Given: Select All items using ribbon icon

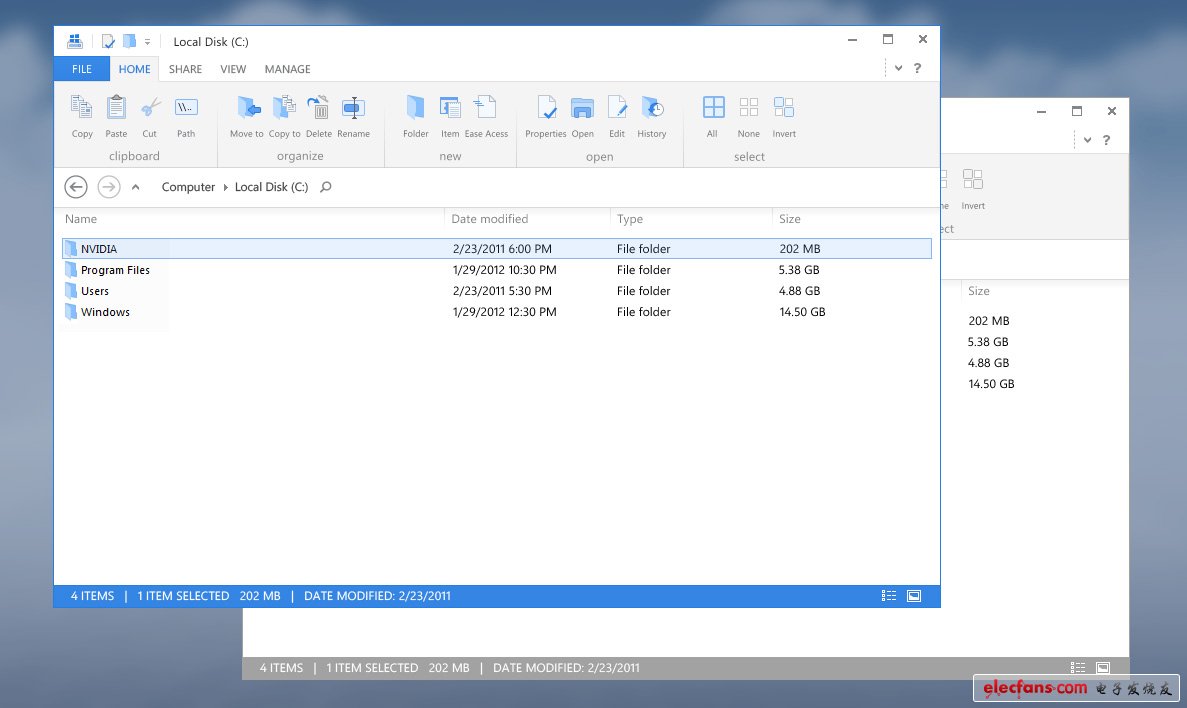Looking at the screenshot, I should (713, 108).
